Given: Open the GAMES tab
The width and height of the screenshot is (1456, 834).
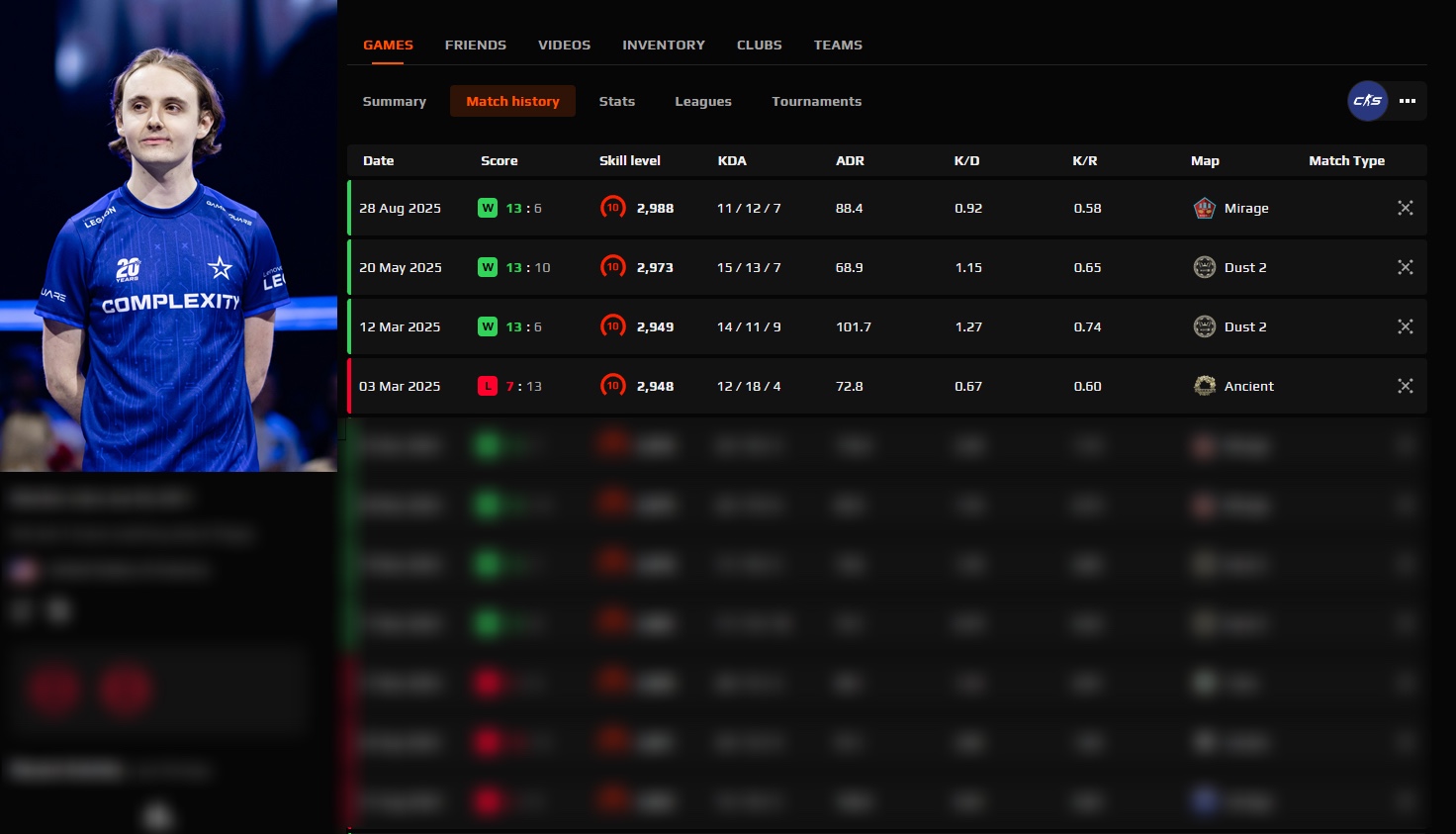Looking at the screenshot, I should point(388,46).
